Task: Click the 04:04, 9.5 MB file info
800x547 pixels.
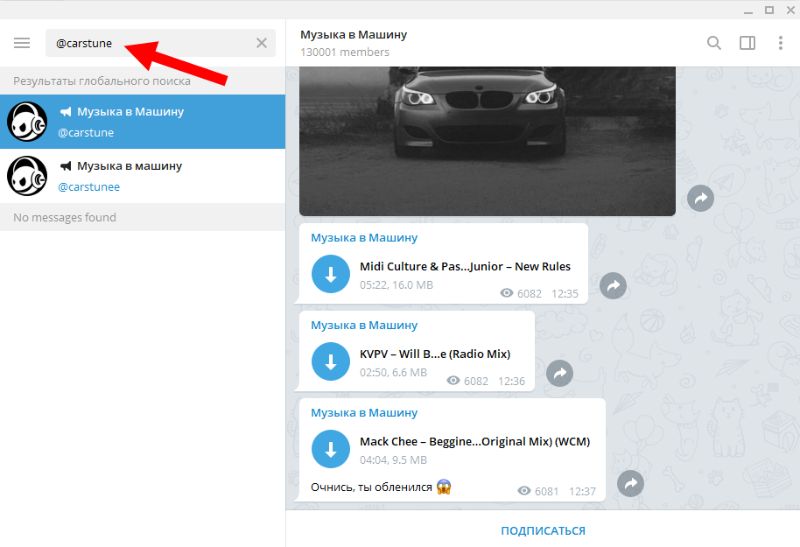Action: pos(393,460)
